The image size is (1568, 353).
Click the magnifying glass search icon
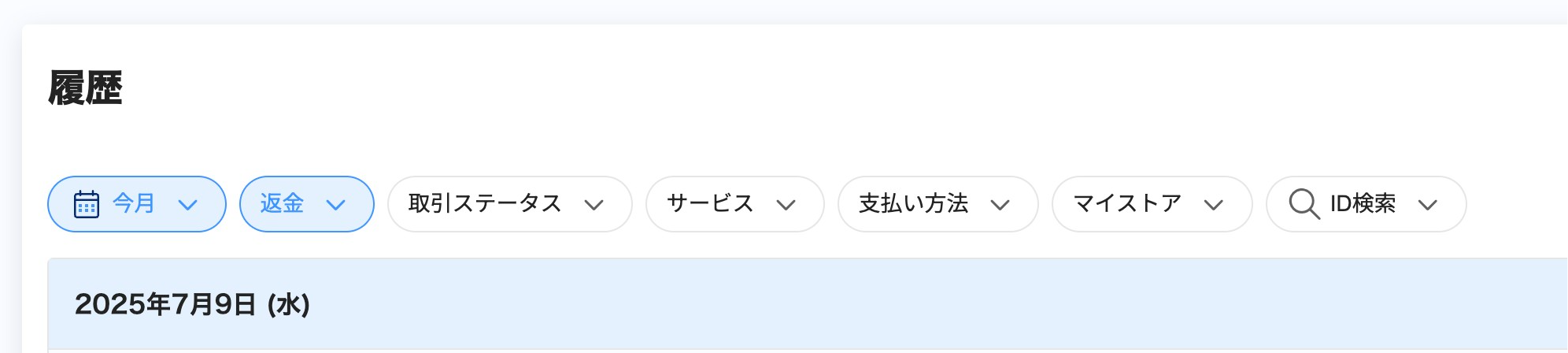(1304, 204)
